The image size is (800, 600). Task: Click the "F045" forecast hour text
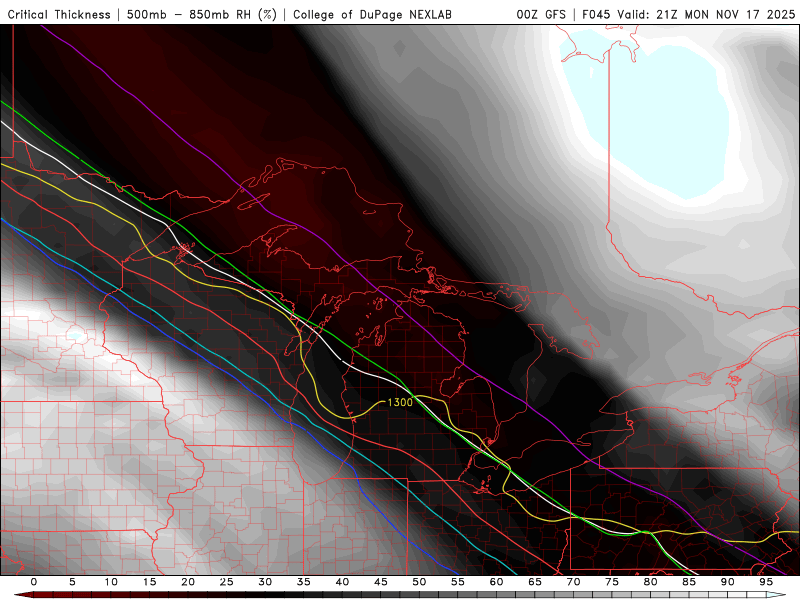(597, 15)
